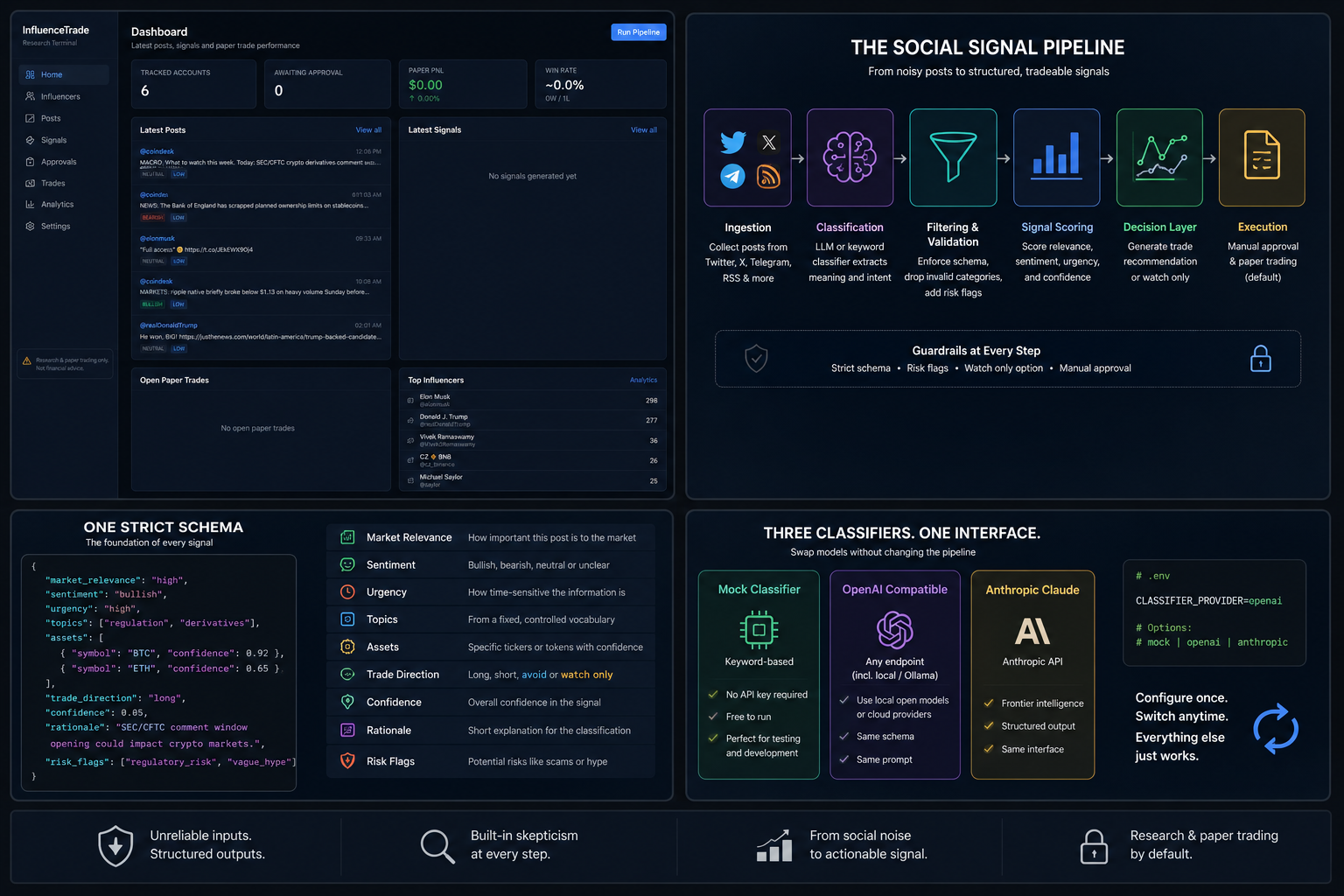Open View all in Latest Posts
The width and height of the screenshot is (1344, 896).
[x=368, y=130]
